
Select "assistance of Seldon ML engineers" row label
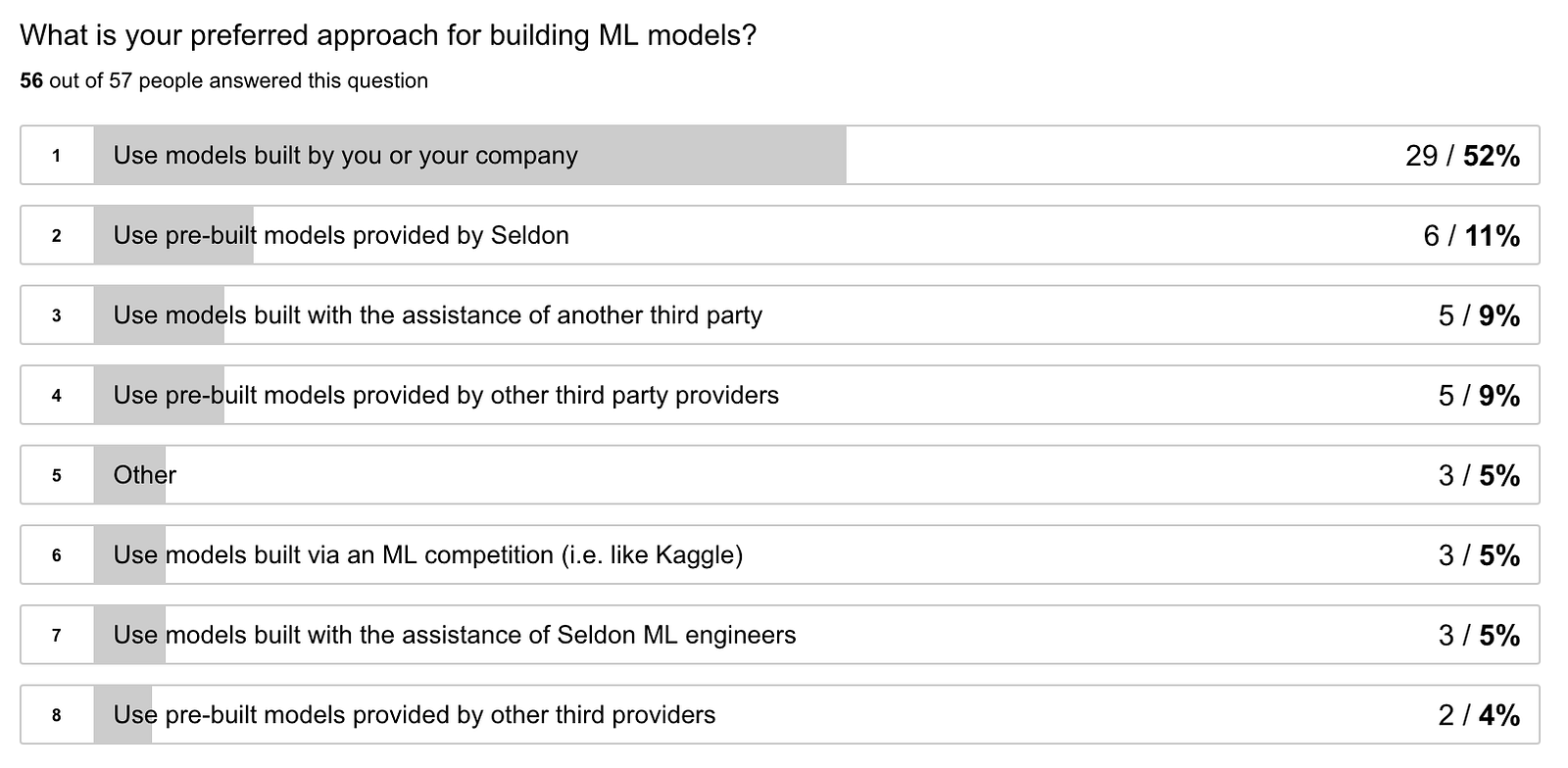pos(455,636)
